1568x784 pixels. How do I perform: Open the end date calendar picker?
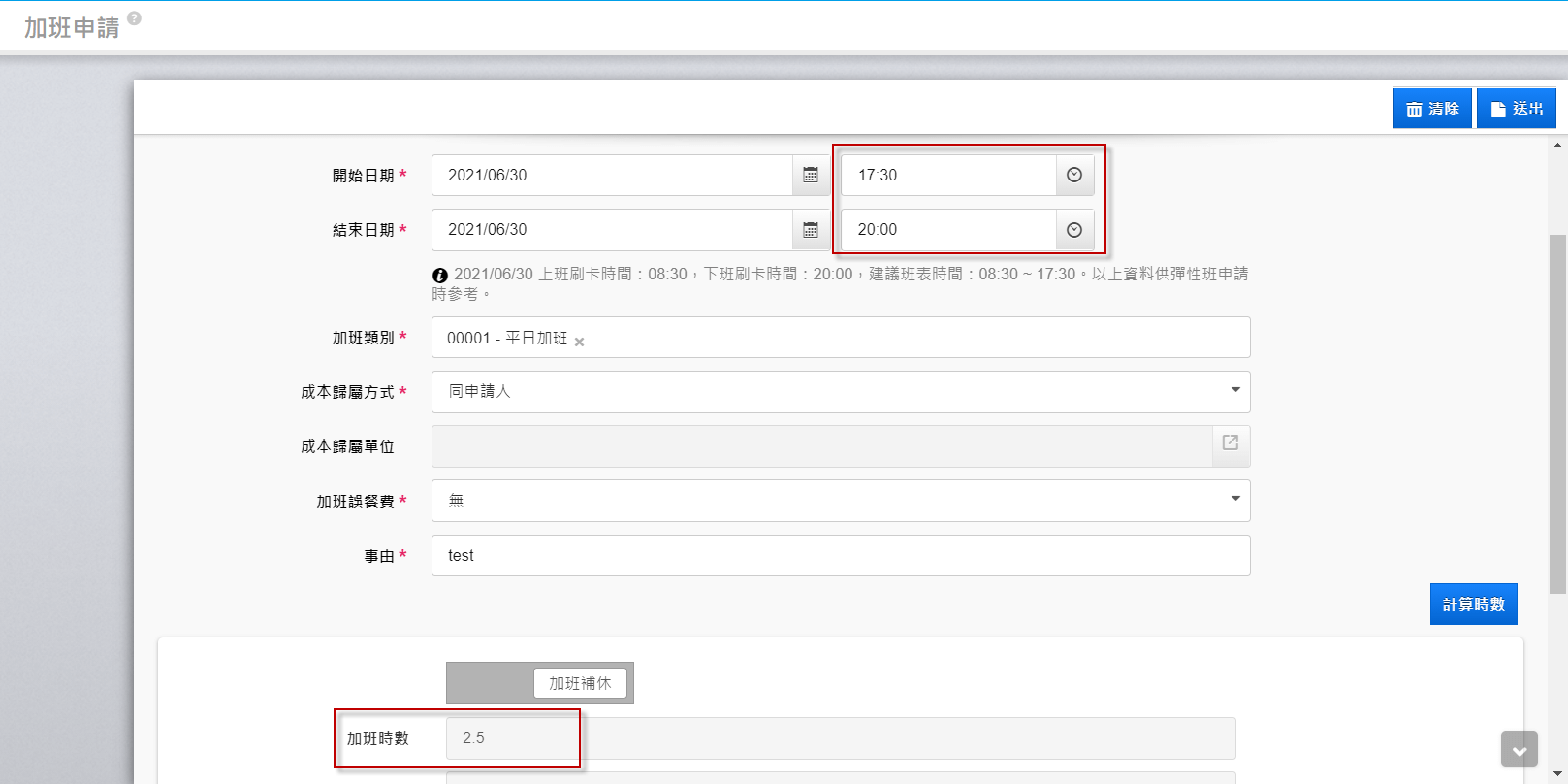[x=811, y=230]
